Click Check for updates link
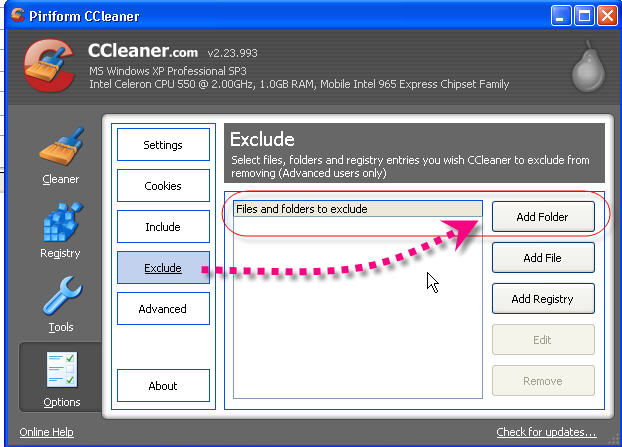This screenshot has width=622, height=447. [546, 432]
